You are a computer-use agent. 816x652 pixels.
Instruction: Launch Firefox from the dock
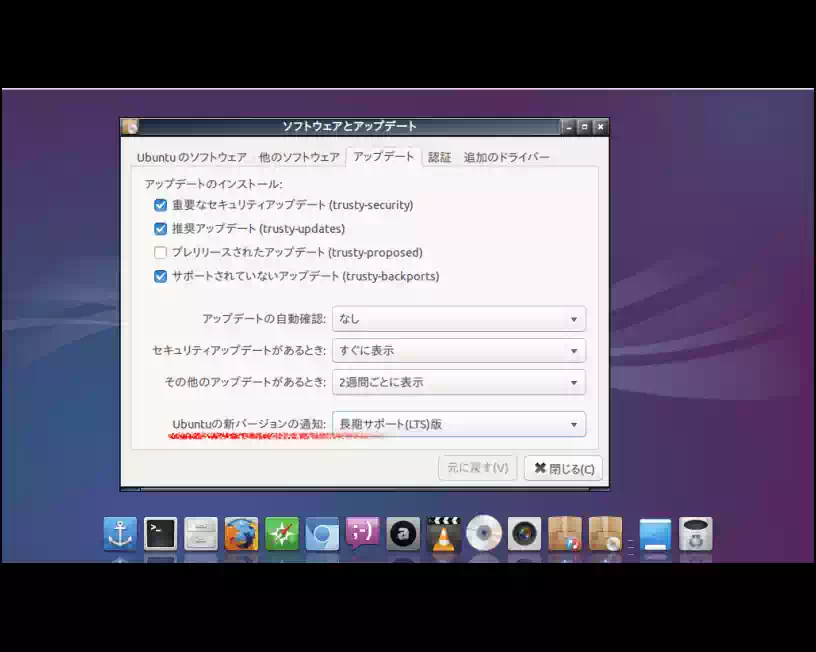(x=241, y=533)
